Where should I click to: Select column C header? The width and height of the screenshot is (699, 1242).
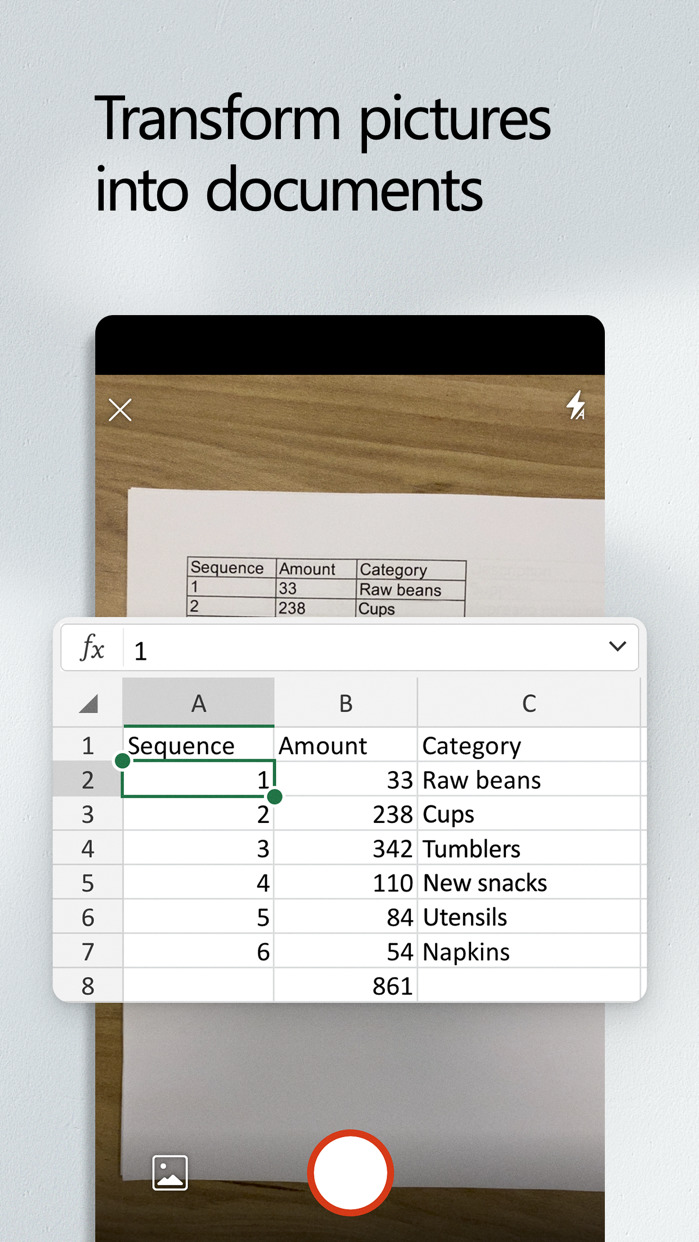point(528,704)
